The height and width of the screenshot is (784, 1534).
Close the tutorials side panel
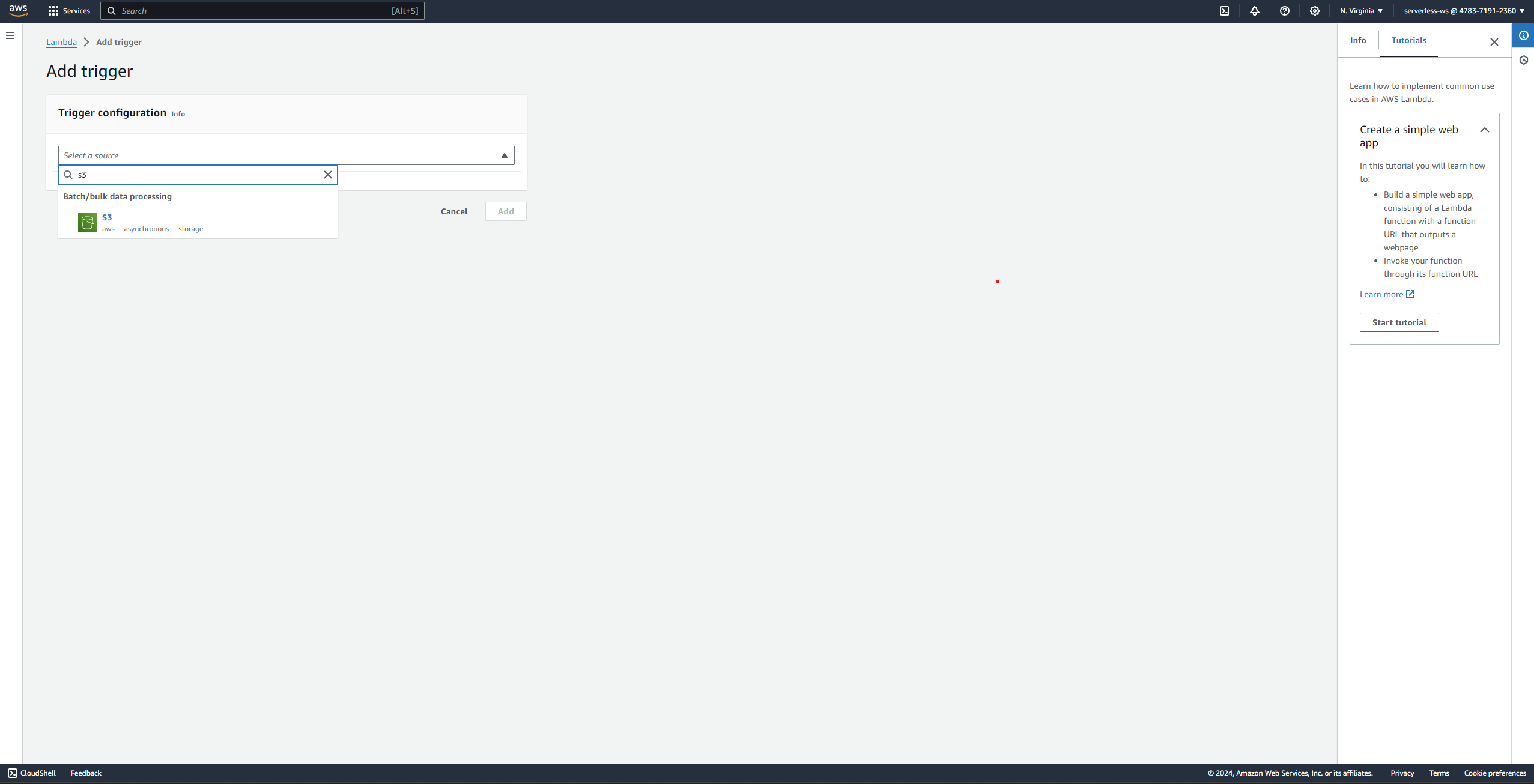pyautogui.click(x=1494, y=41)
